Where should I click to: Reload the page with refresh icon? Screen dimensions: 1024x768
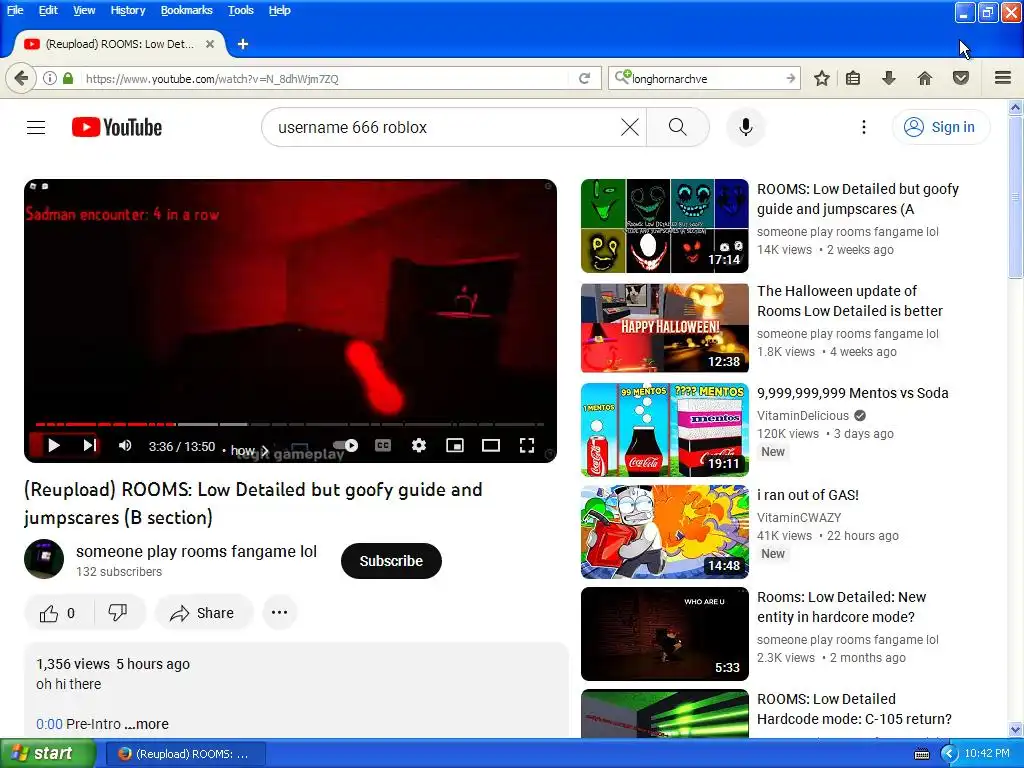tap(584, 78)
